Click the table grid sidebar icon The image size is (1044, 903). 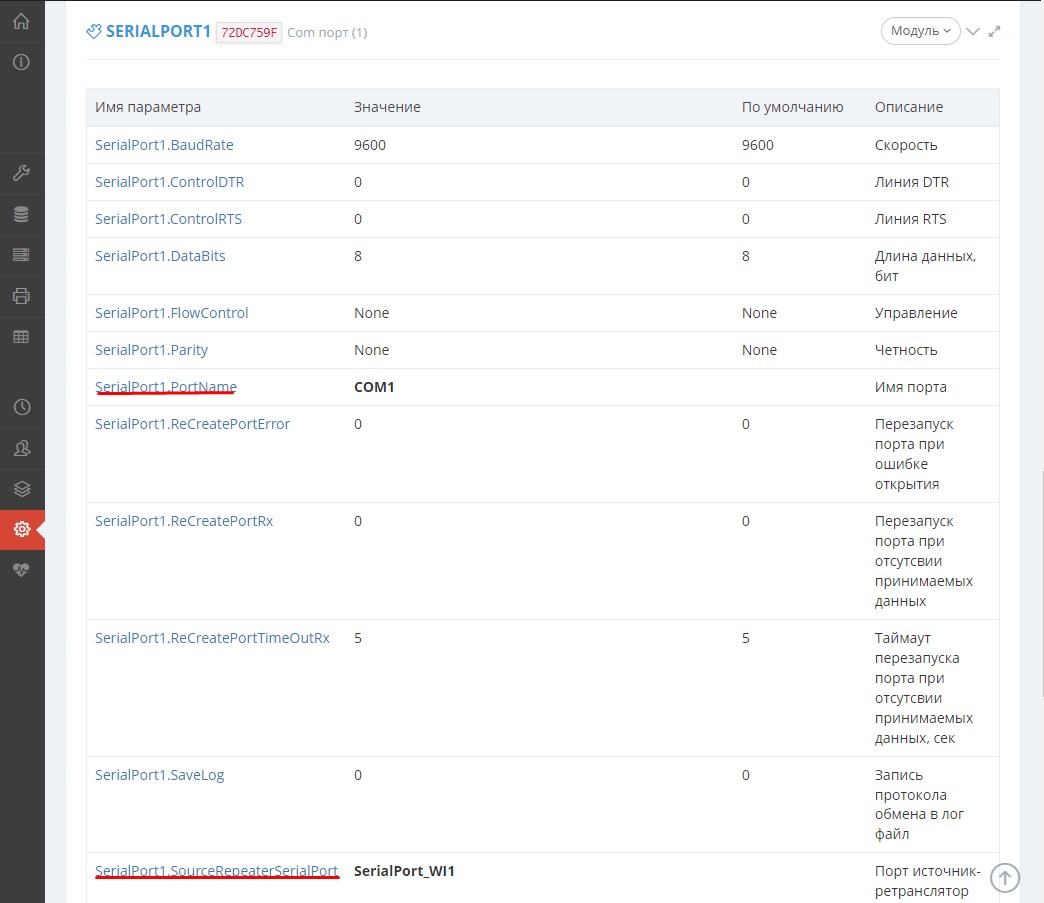21,337
